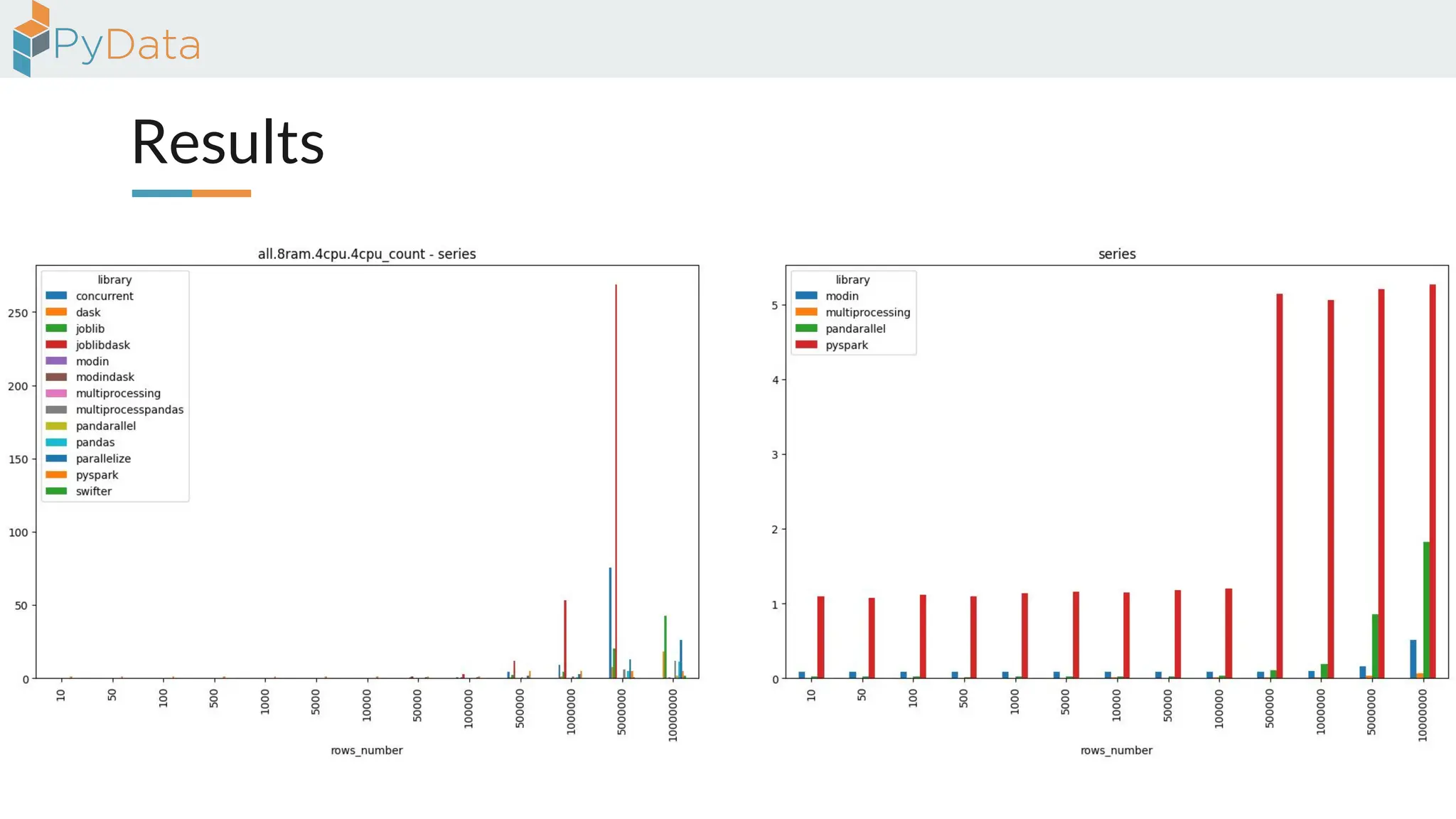The width and height of the screenshot is (1456, 819).
Task: Click the pandarallel green swatch in right legend
Action: pos(806,328)
